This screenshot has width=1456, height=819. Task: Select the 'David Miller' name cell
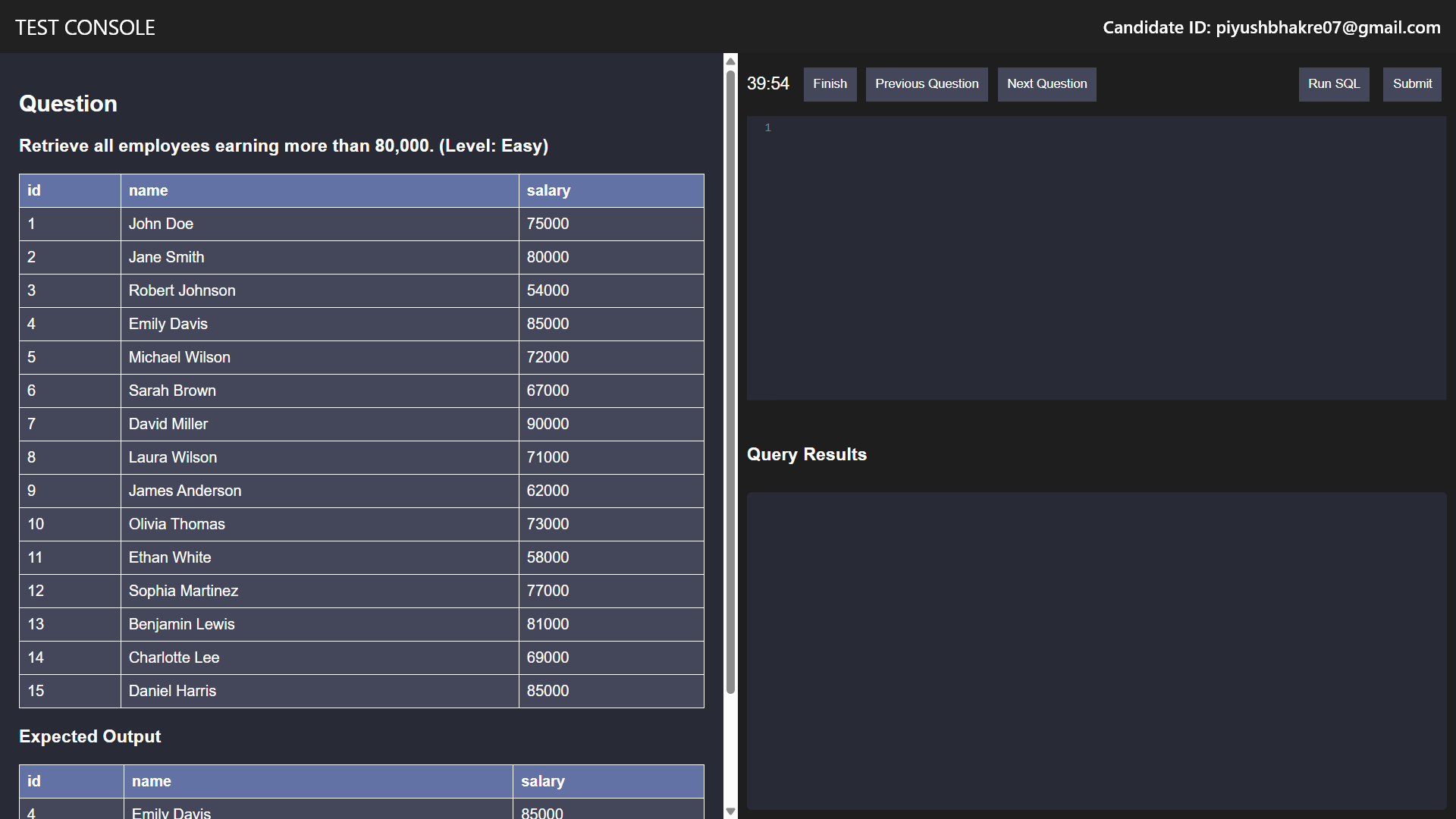point(320,425)
